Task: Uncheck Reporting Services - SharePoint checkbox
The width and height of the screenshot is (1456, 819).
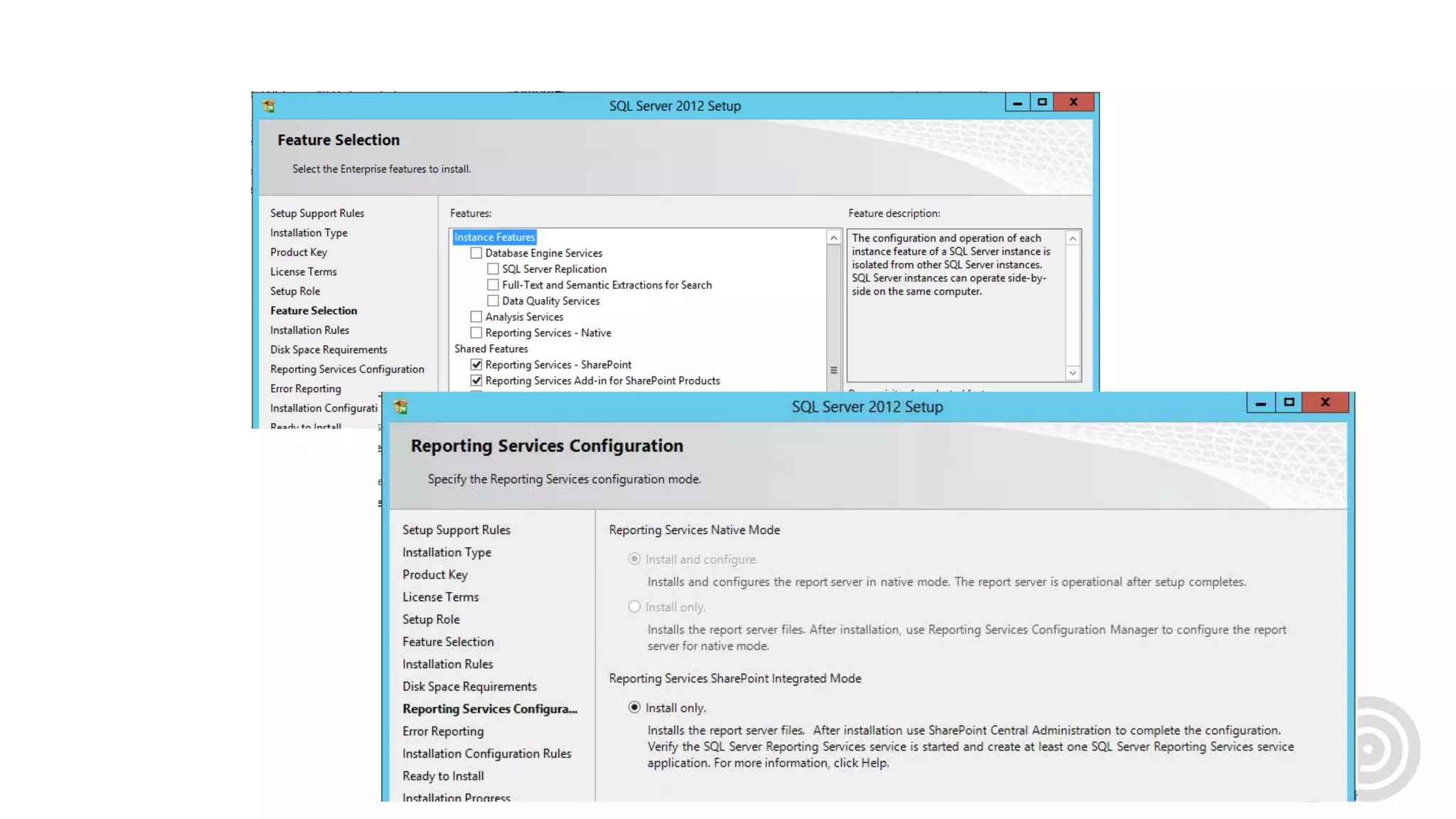Action: [x=476, y=365]
